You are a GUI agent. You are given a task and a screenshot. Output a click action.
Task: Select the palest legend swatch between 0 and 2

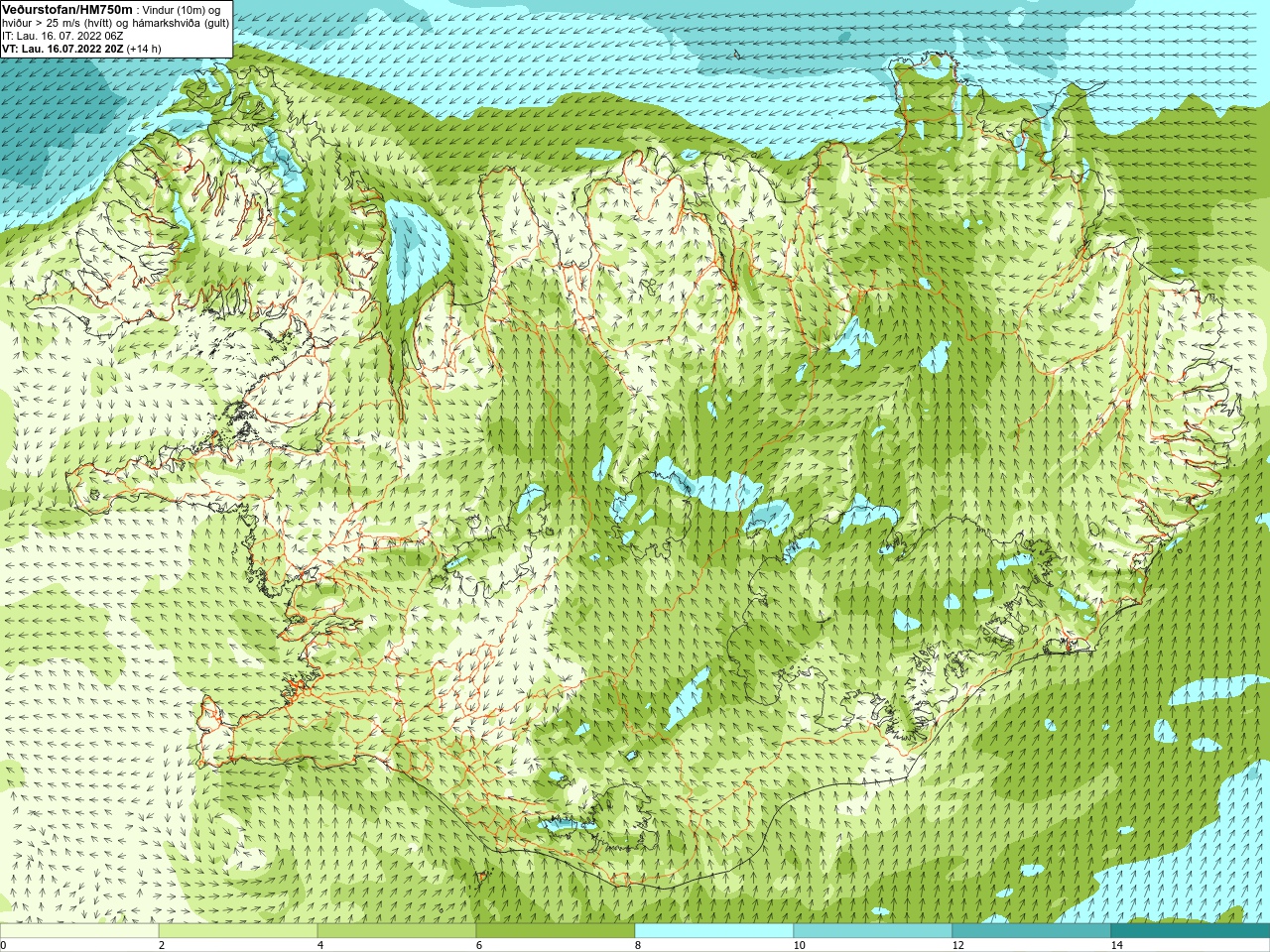pos(79,931)
